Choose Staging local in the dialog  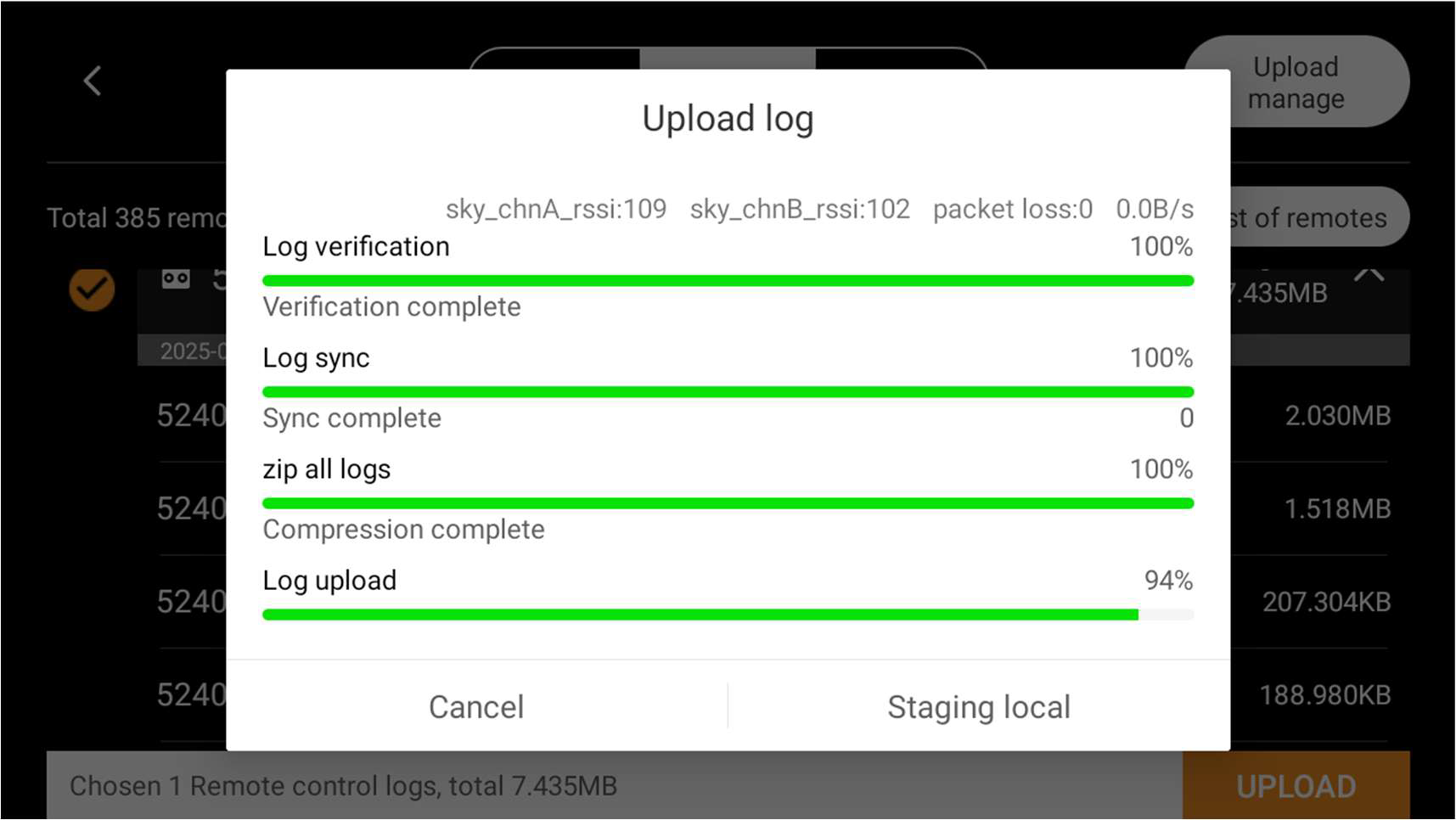pos(978,706)
